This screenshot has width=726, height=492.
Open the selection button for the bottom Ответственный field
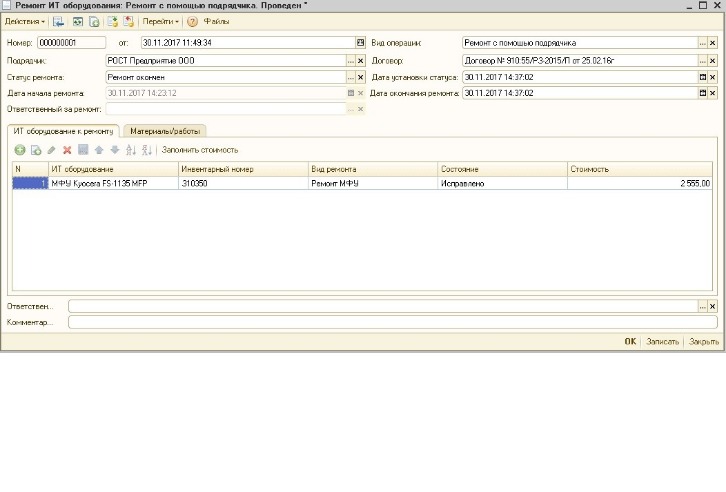pos(702,306)
